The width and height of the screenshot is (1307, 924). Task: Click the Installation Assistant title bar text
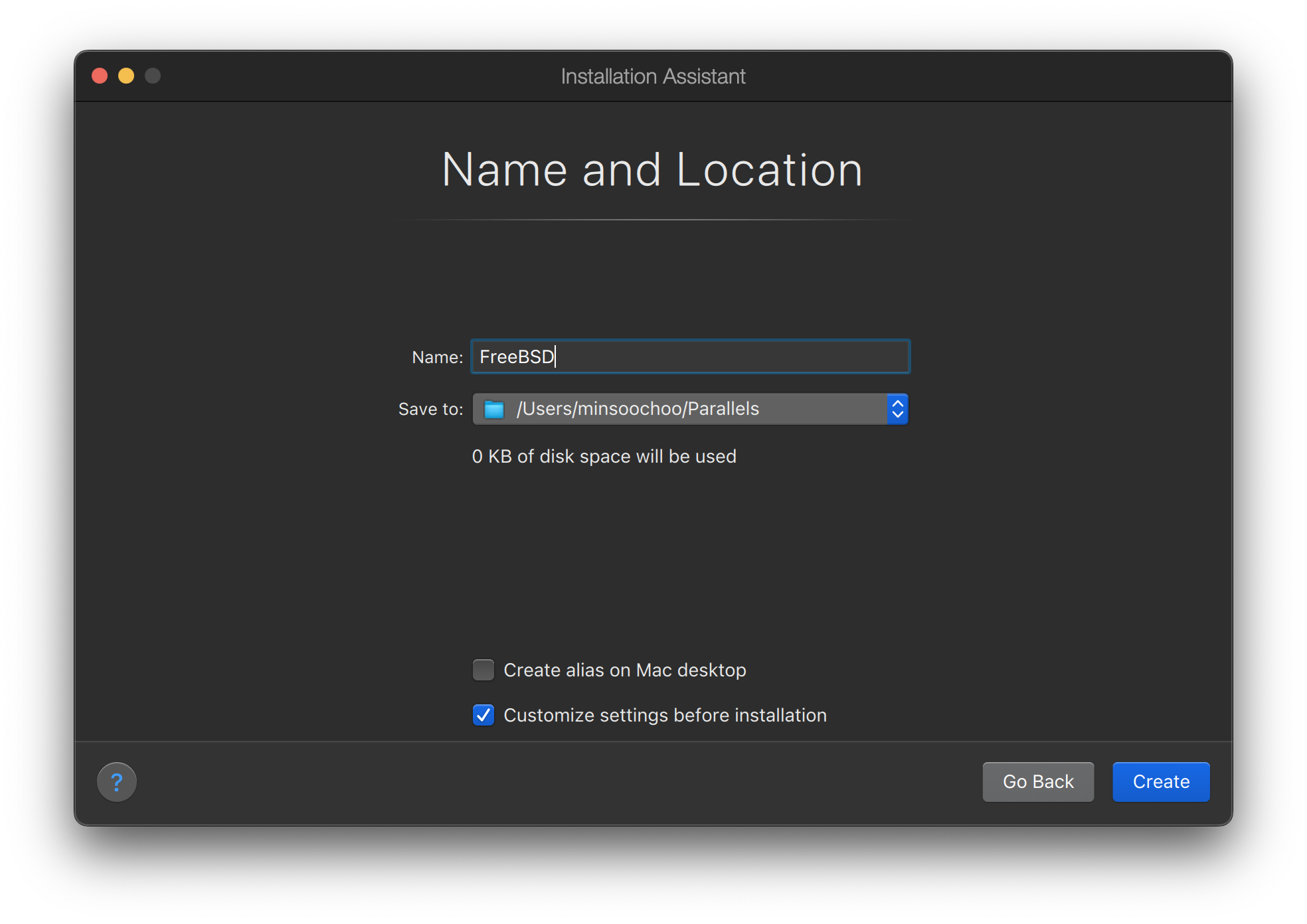click(x=653, y=76)
